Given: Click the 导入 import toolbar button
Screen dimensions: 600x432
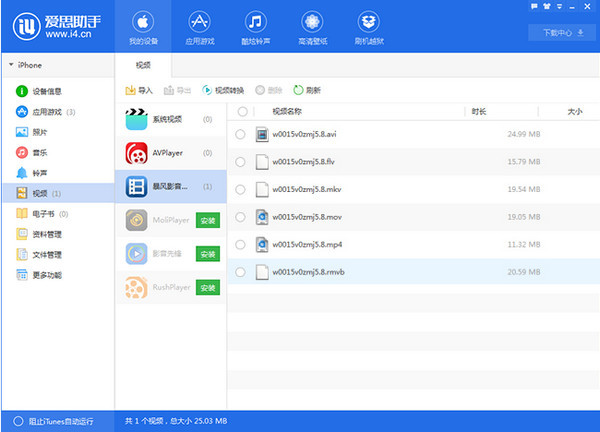Looking at the screenshot, I should tap(139, 90).
